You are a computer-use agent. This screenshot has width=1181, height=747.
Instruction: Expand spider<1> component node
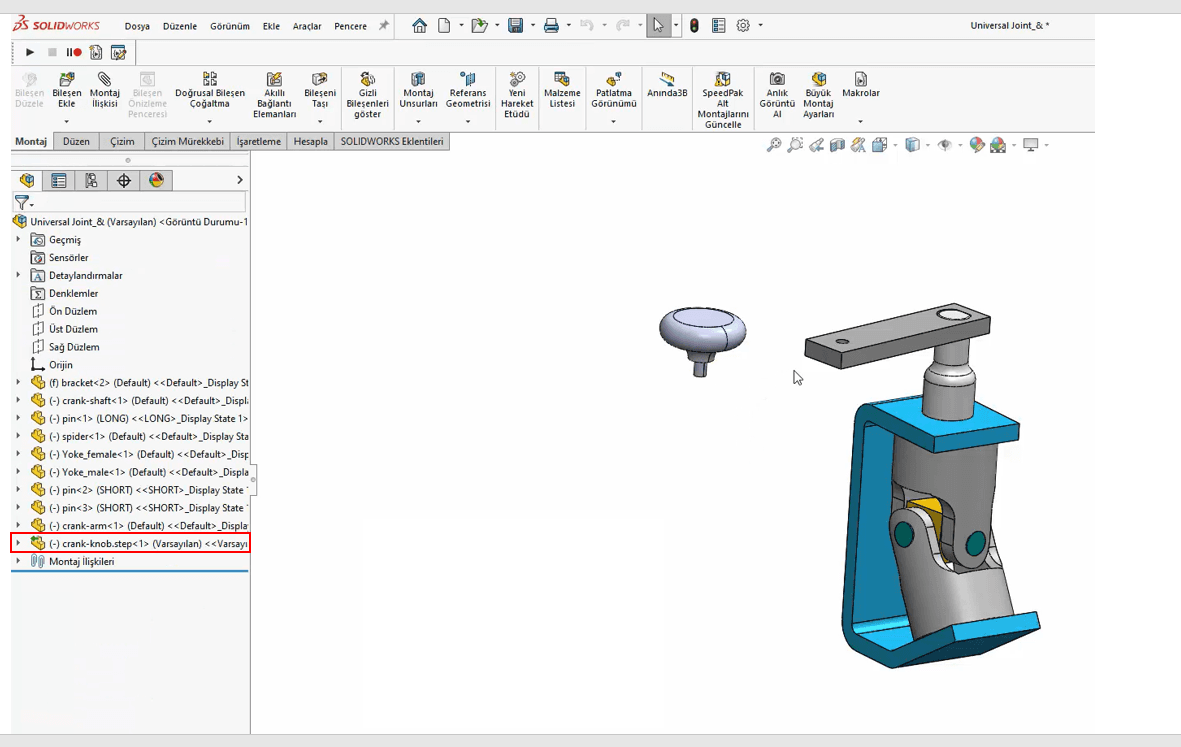18,436
